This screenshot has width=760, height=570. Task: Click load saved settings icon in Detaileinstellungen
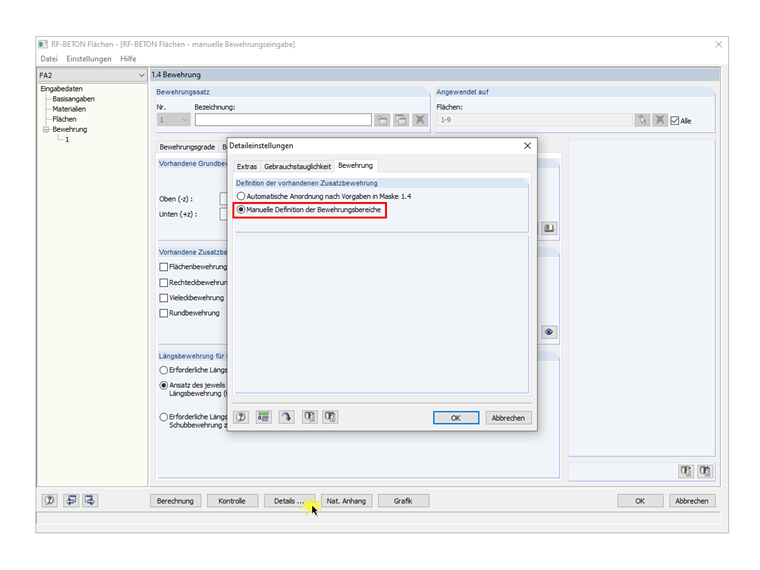tap(309, 417)
